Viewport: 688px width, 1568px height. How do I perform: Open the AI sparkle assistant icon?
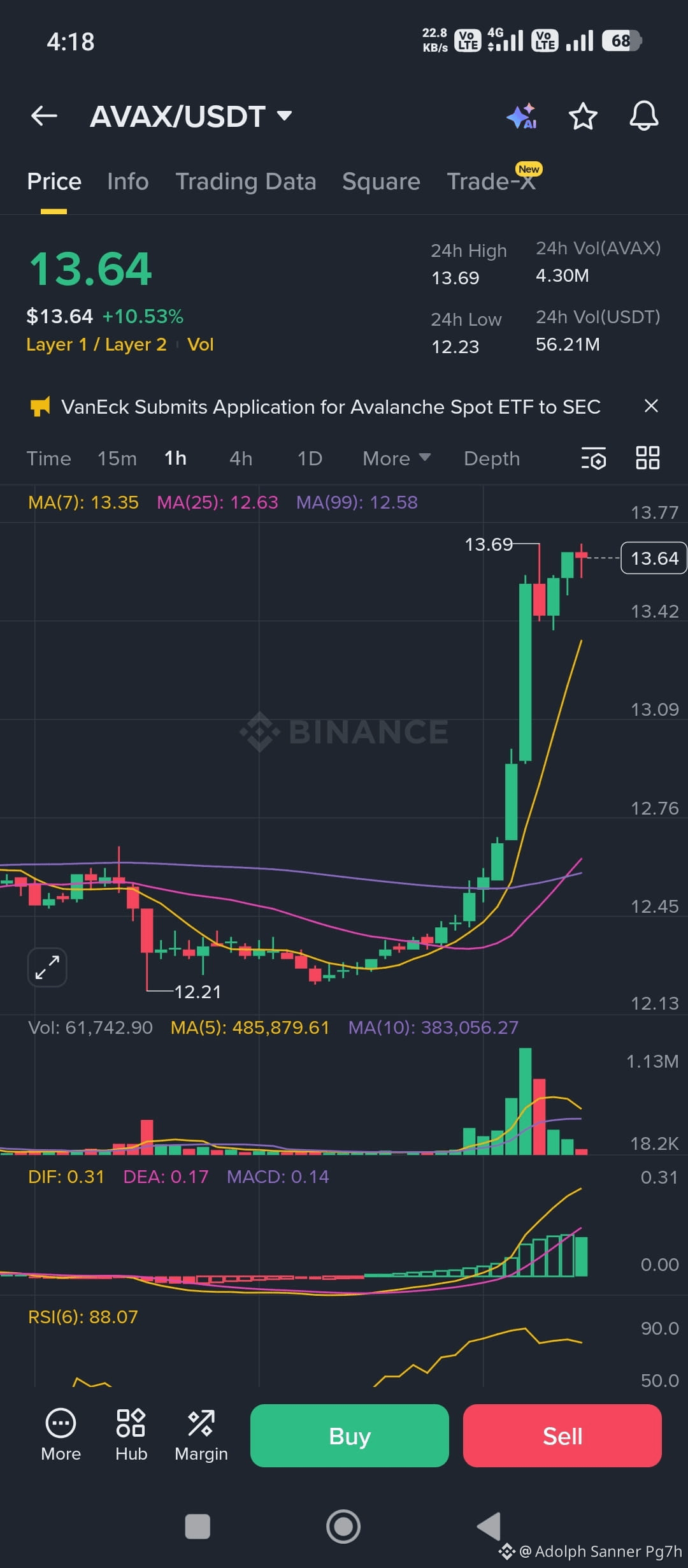(x=521, y=116)
